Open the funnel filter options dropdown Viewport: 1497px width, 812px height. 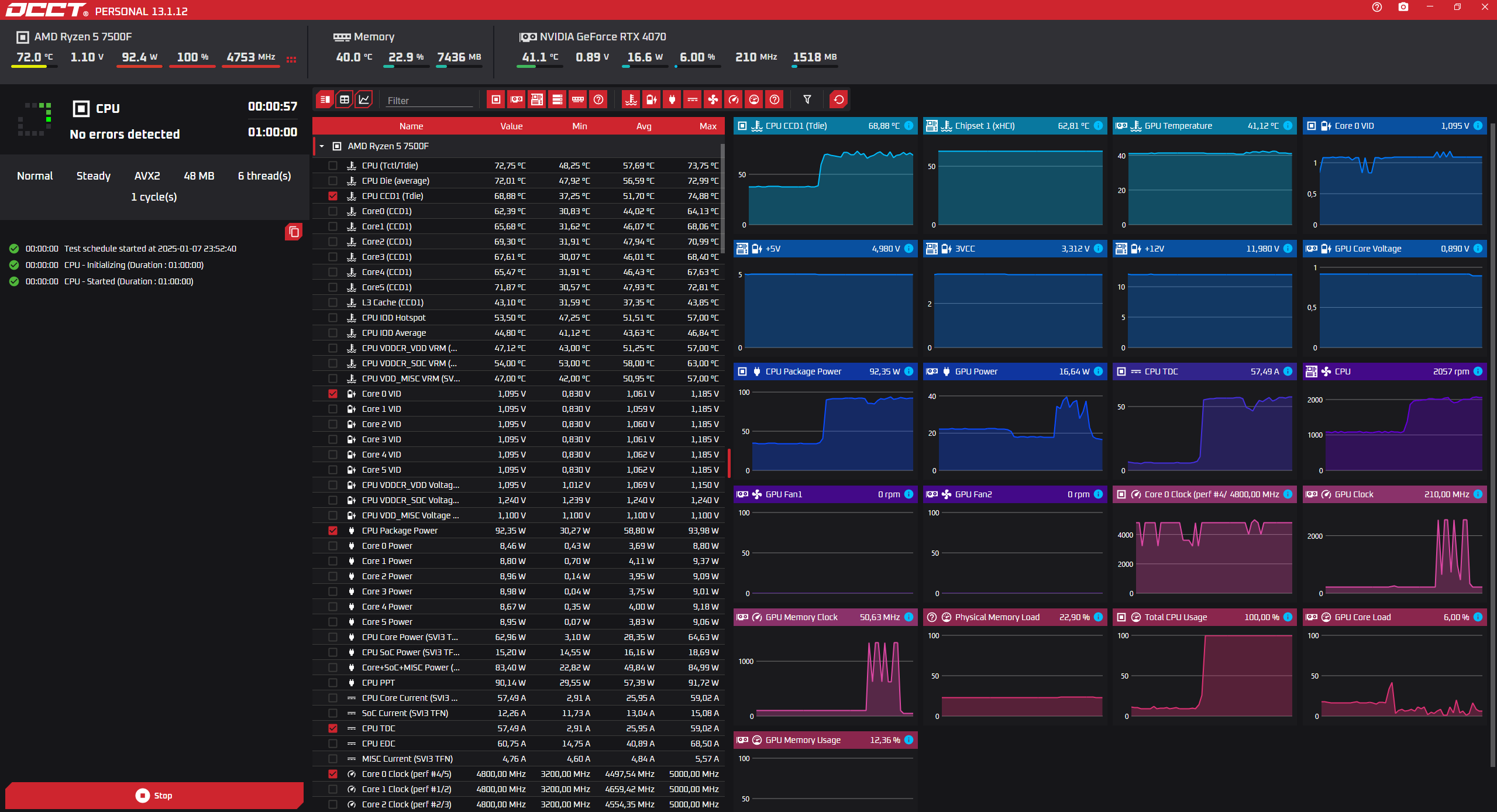tap(807, 99)
